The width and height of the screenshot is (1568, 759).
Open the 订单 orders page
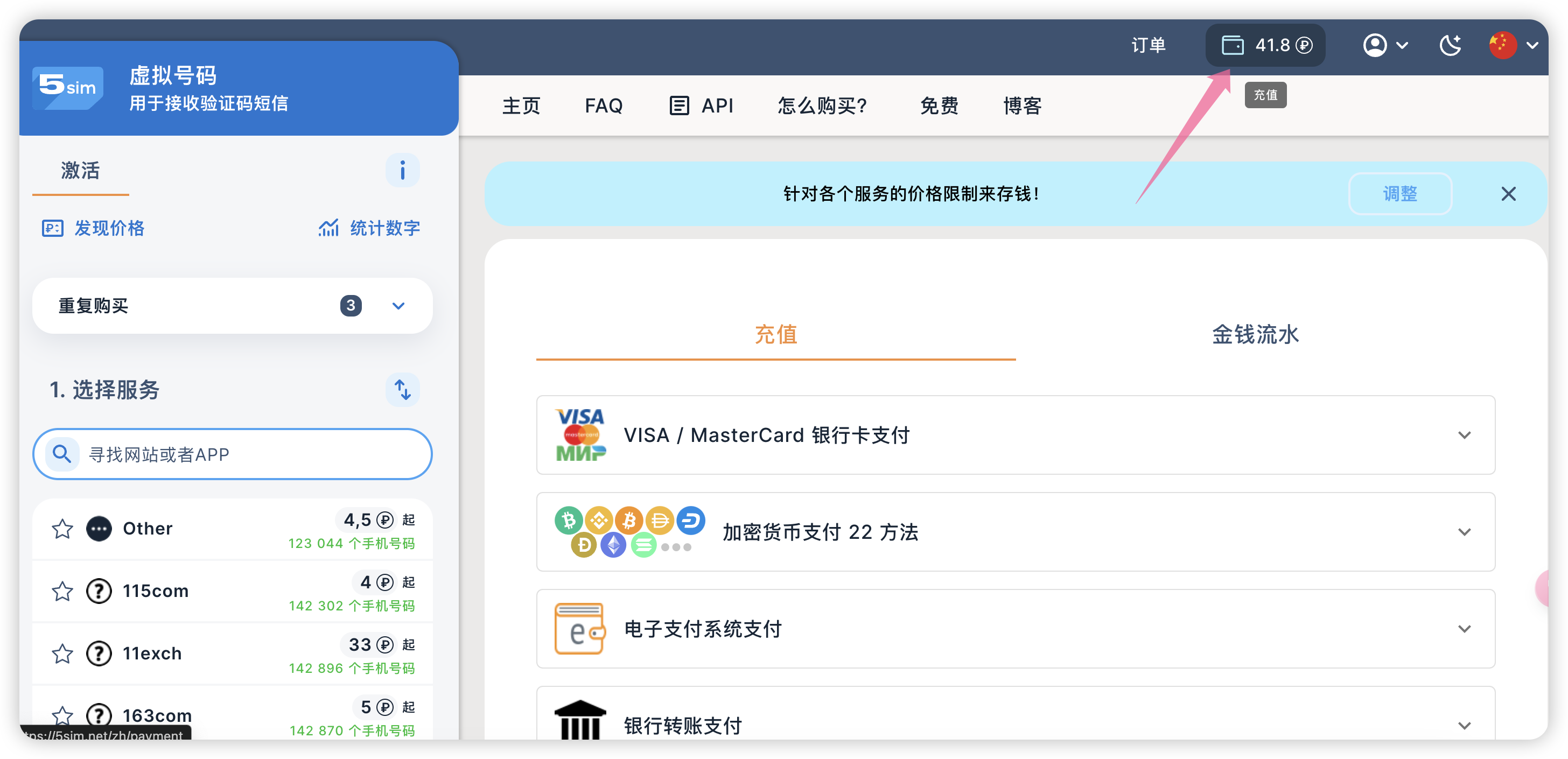point(1148,45)
